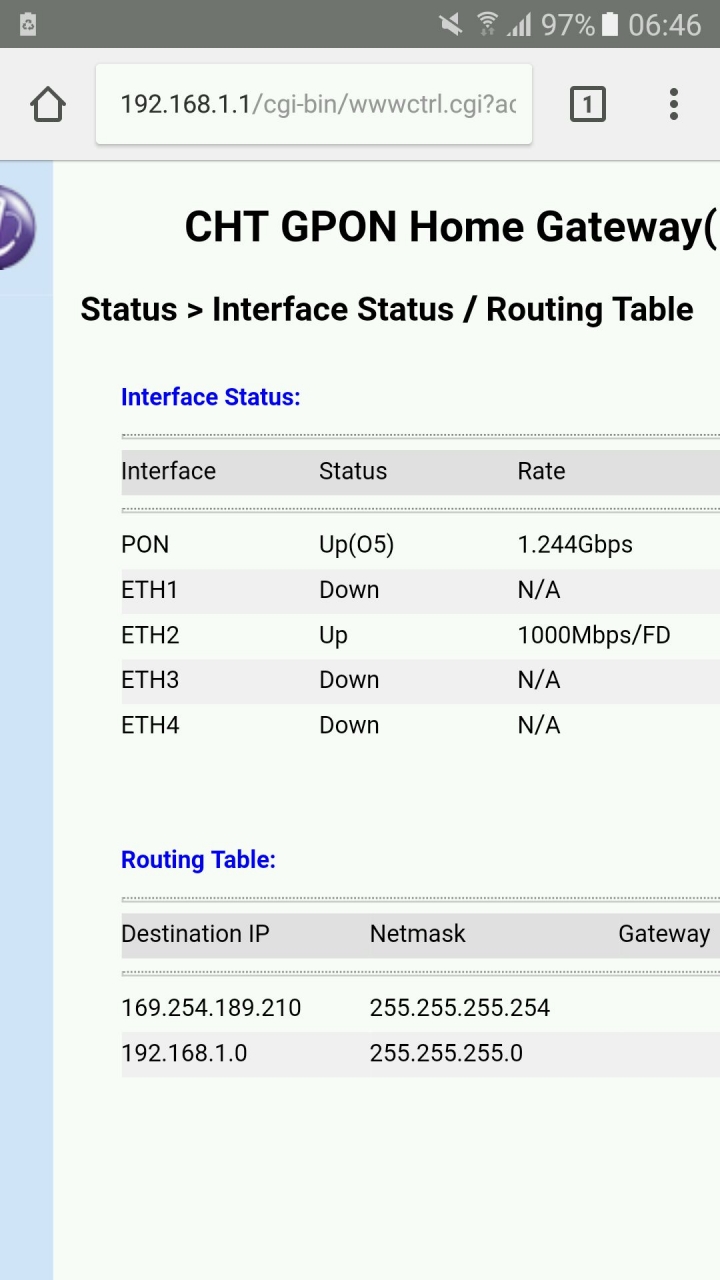720x1280 pixels.
Task: Click the Netmask column header
Action: click(x=418, y=934)
